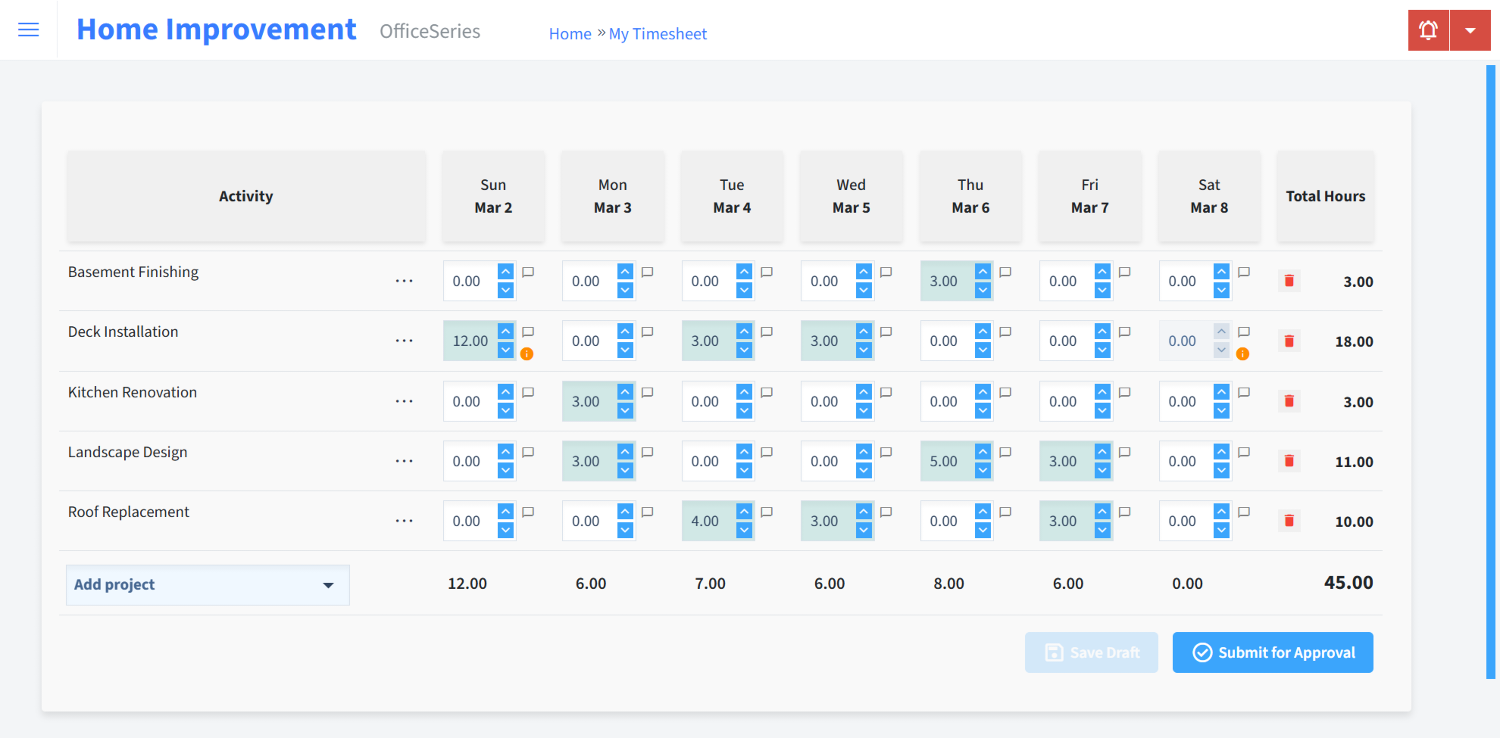The height and width of the screenshot is (738, 1500).
Task: Increase Basement Finishing hours for Thursday
Action: coord(983,272)
